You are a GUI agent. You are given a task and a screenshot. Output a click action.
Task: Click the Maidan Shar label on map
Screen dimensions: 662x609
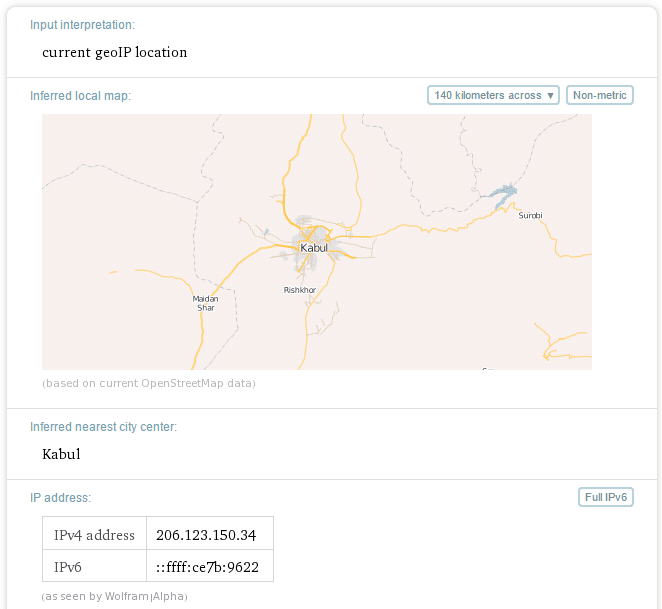(205, 302)
